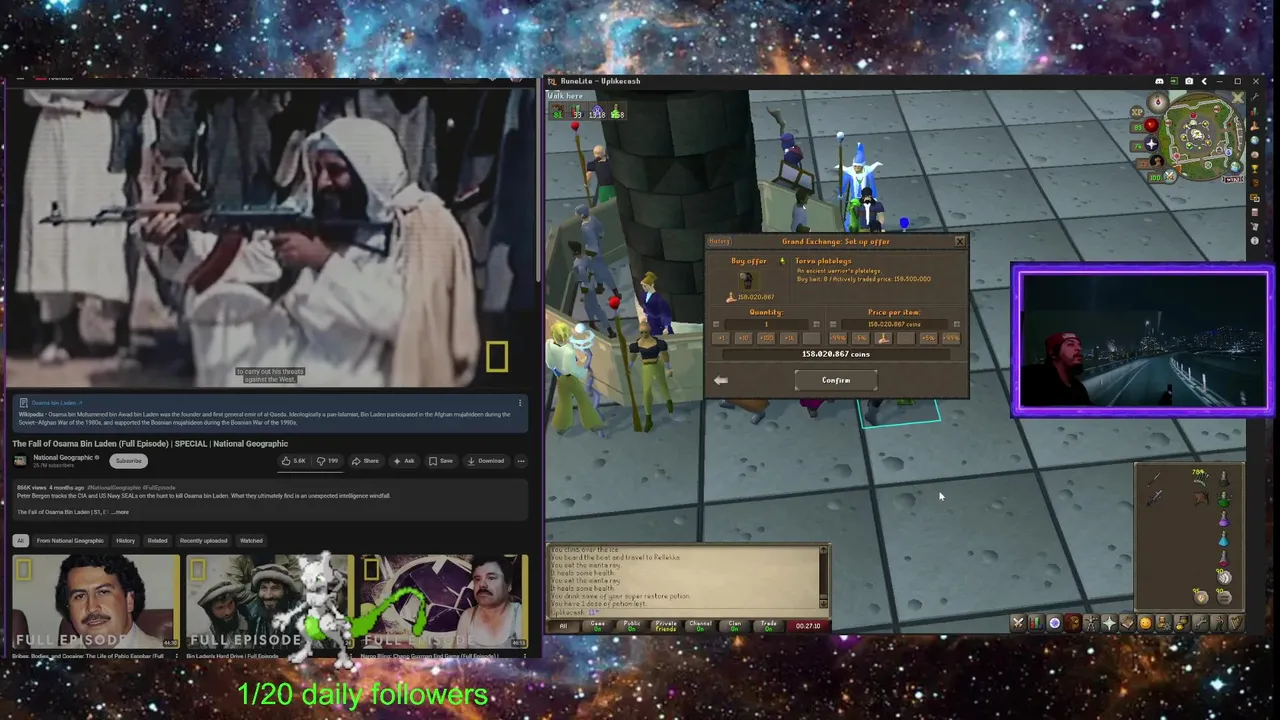Click the Torva platelegs item slot
The width and height of the screenshot is (1280, 720).
point(748,281)
